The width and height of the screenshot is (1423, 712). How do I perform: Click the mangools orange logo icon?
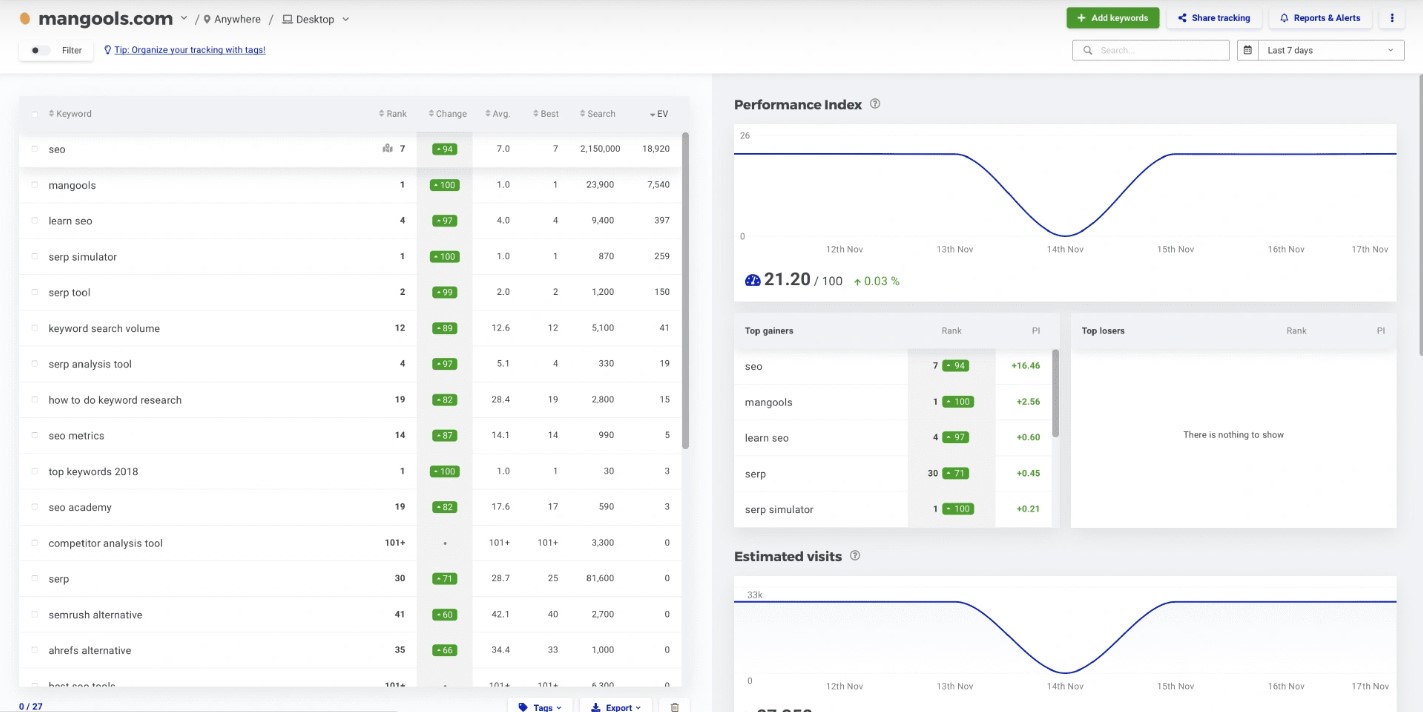point(25,18)
